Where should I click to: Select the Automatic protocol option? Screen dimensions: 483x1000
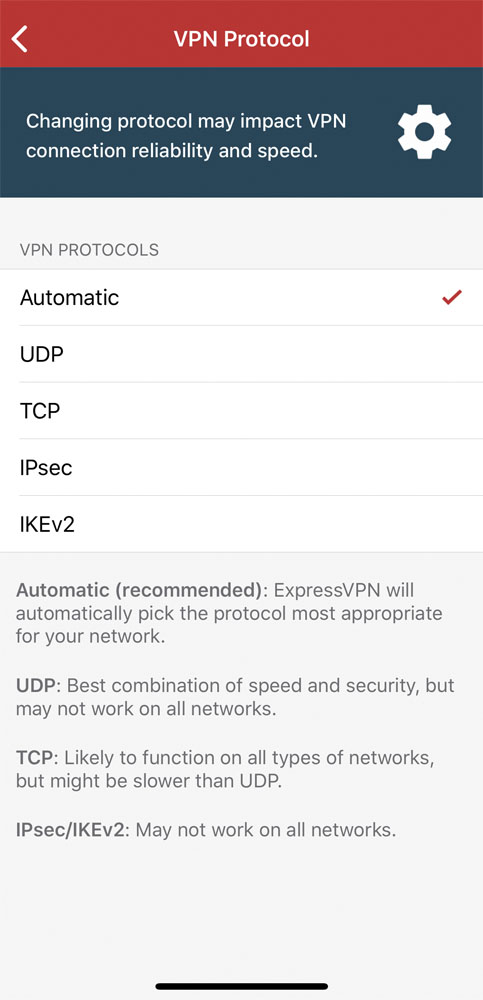pyautogui.click(x=241, y=298)
